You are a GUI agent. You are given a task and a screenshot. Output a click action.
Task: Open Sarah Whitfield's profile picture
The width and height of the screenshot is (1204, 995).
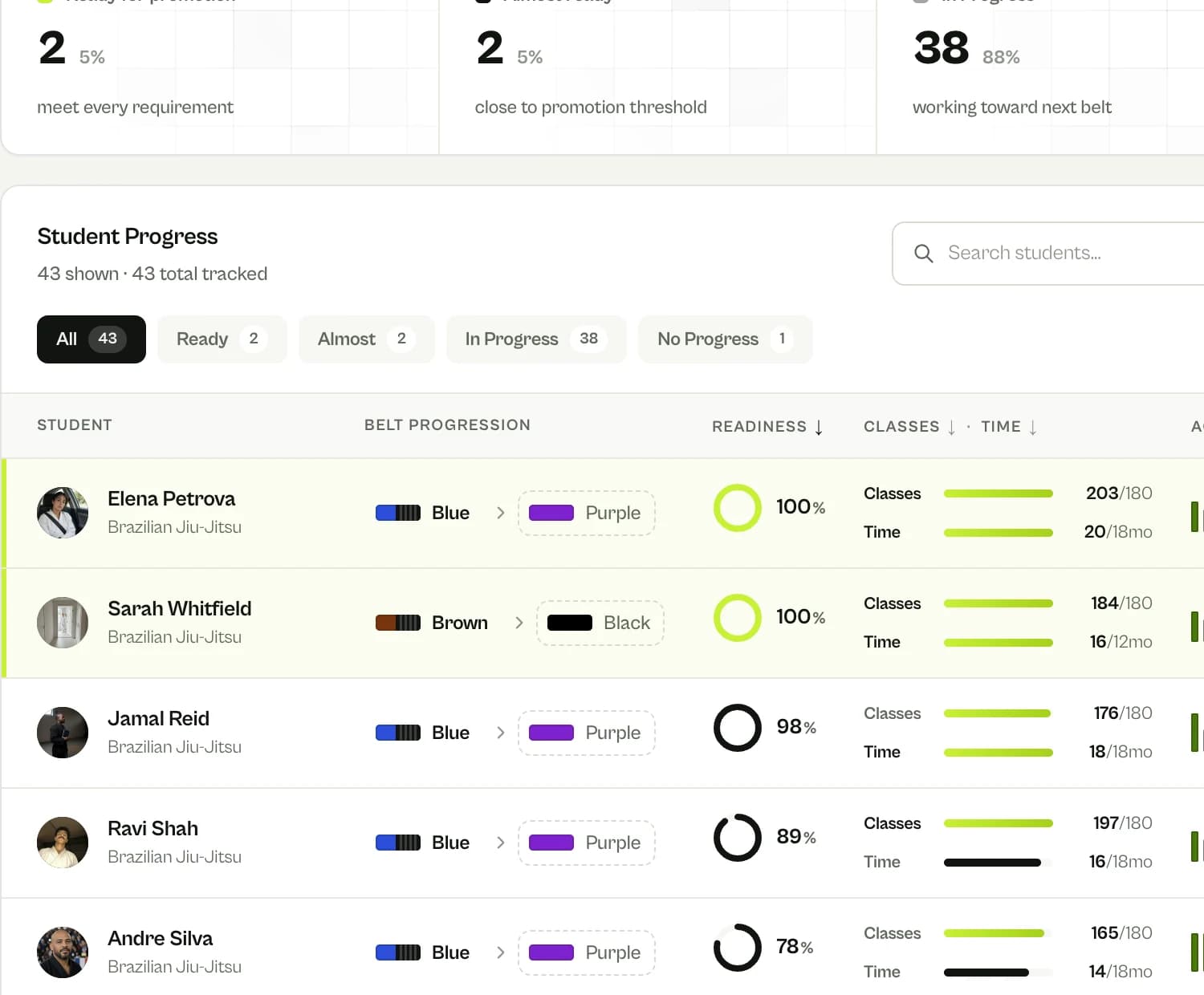tap(63, 623)
